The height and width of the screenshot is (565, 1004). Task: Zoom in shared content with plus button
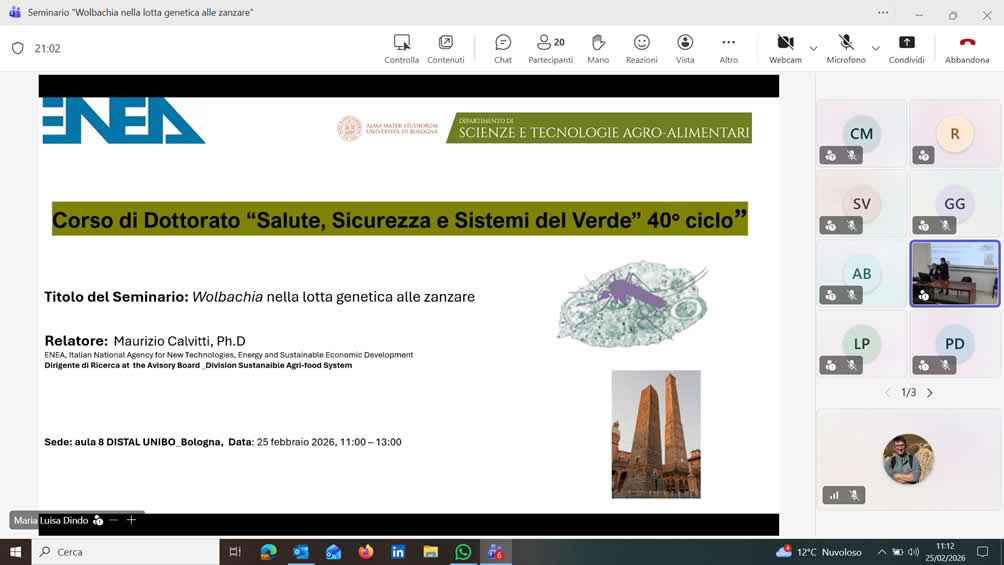(x=131, y=520)
